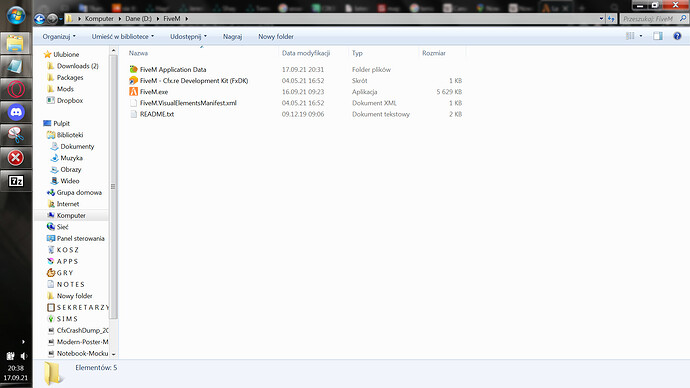Screen dimensions: 690x388
Task: Open Packages in favorites
Action: [x=70, y=77]
